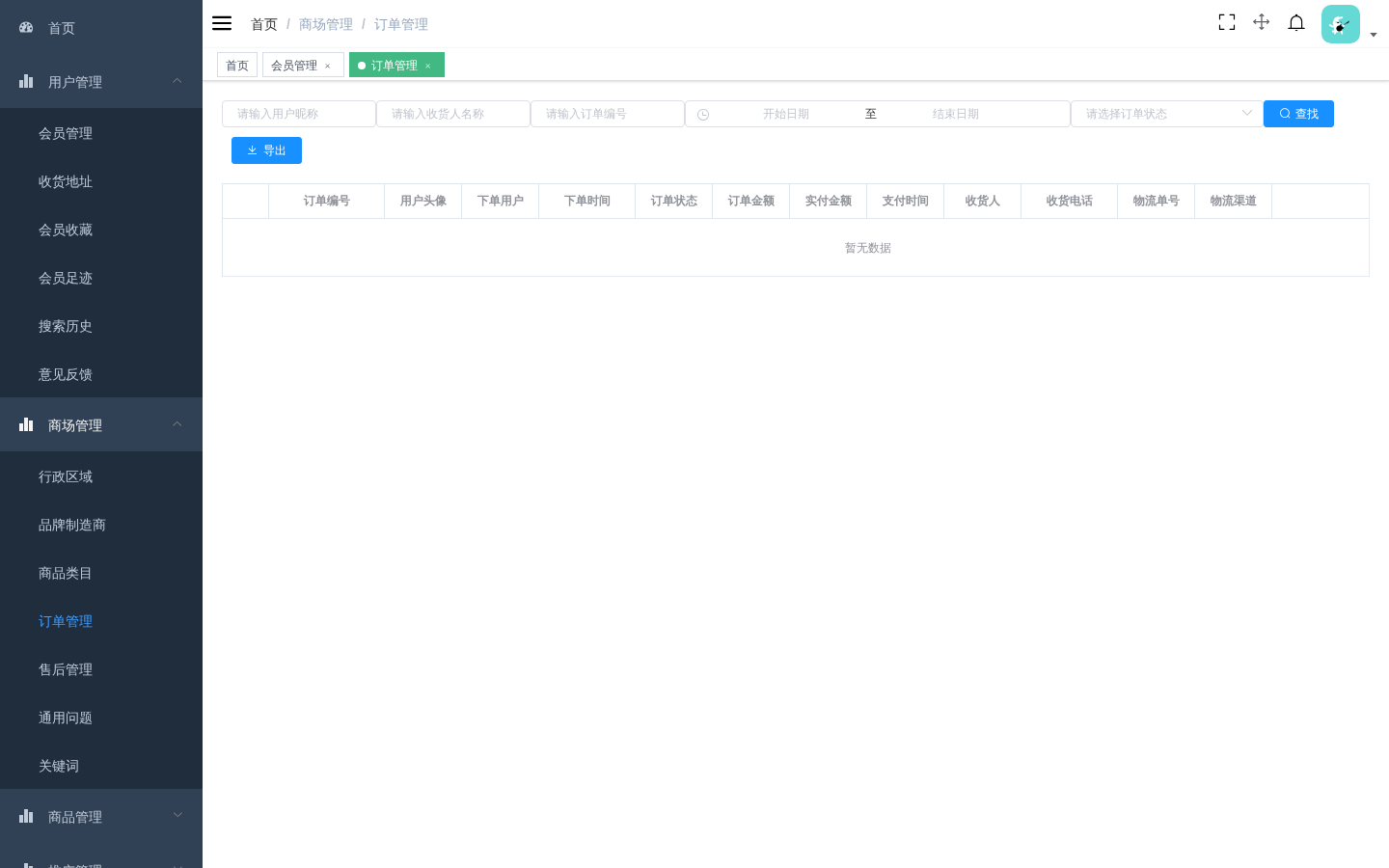Open the layout size icon in header
This screenshot has height=868, width=1389.
pyautogui.click(x=1261, y=22)
